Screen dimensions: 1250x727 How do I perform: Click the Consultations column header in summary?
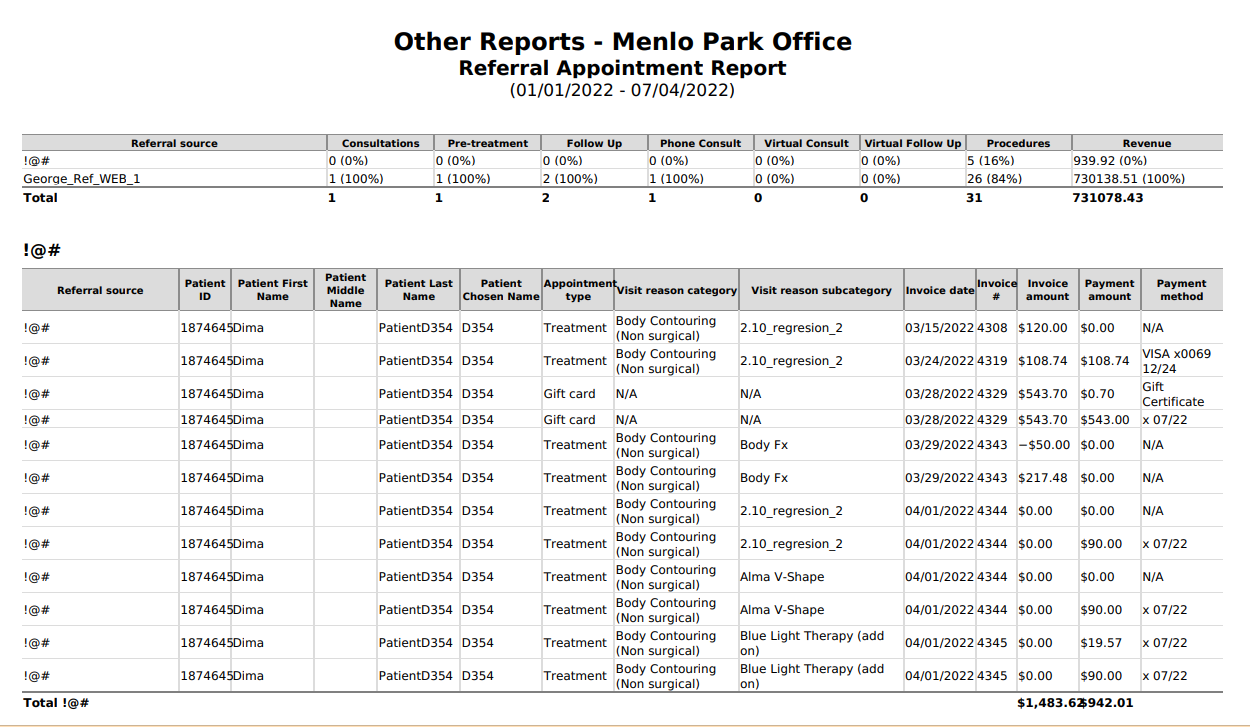[380, 143]
